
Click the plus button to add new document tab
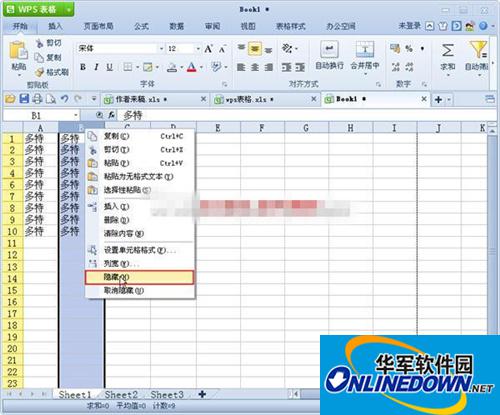[438, 99]
